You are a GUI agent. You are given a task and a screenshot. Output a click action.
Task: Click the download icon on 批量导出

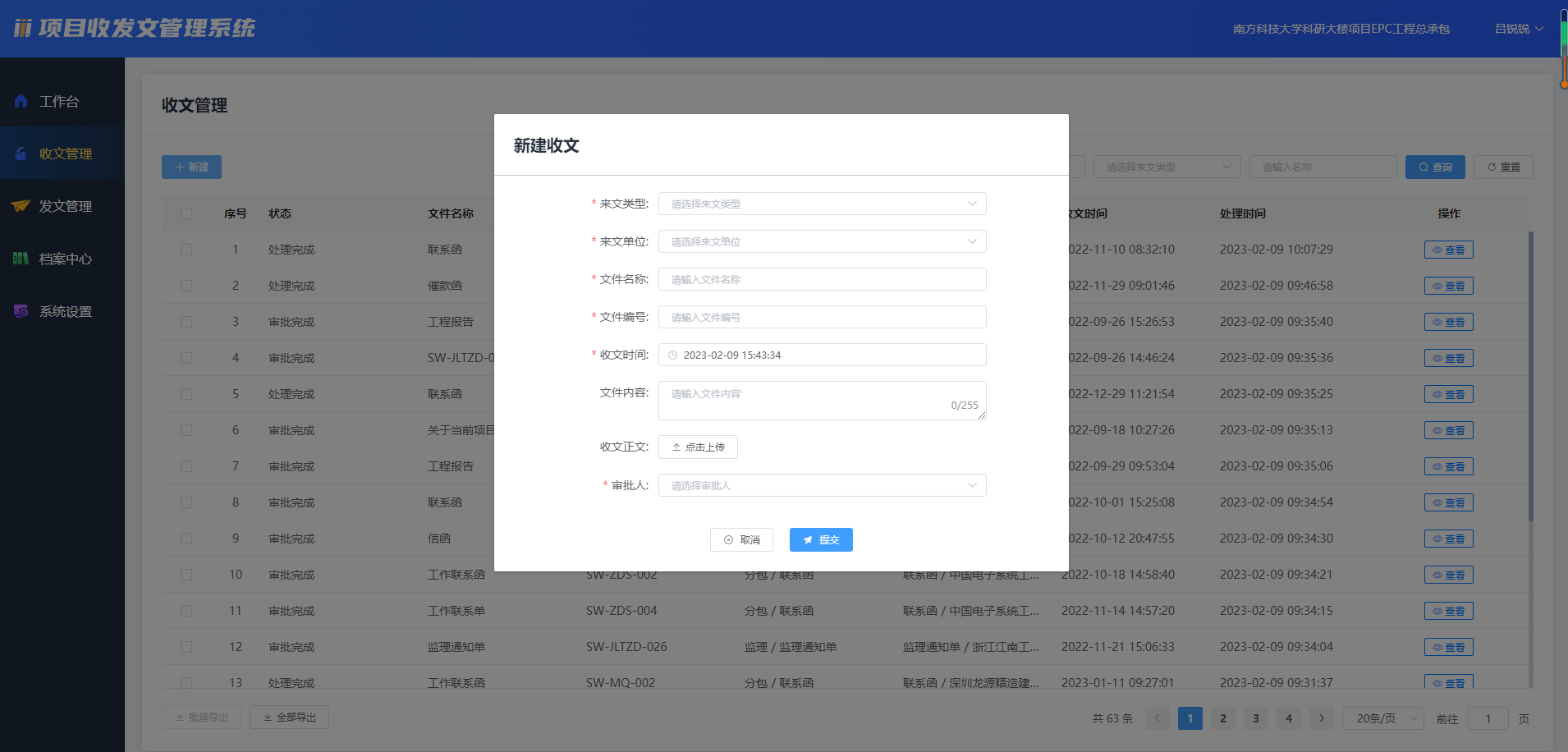(180, 718)
